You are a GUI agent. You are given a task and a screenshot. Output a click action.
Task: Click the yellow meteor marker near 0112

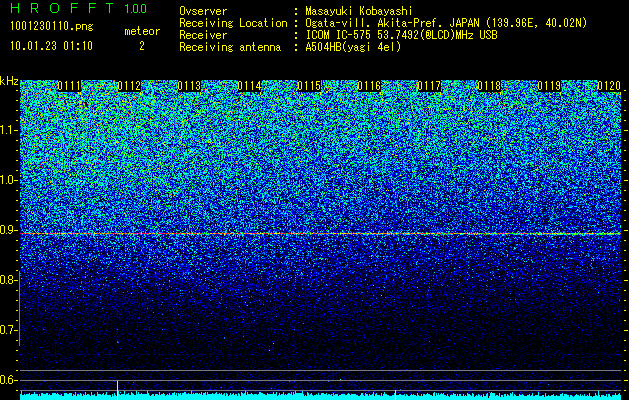tap(117, 390)
